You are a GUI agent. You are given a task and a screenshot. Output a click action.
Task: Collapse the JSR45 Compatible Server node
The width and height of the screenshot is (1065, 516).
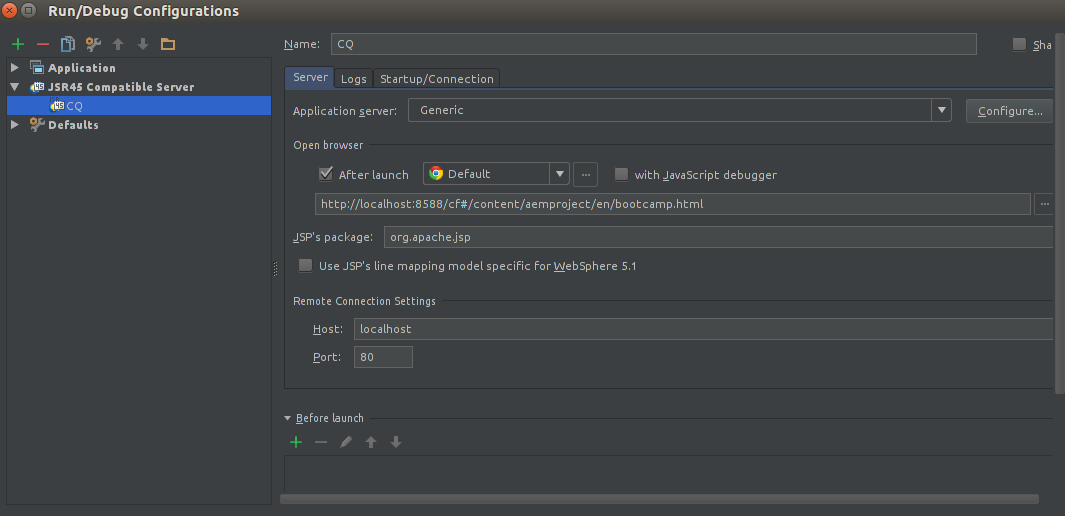coord(15,86)
